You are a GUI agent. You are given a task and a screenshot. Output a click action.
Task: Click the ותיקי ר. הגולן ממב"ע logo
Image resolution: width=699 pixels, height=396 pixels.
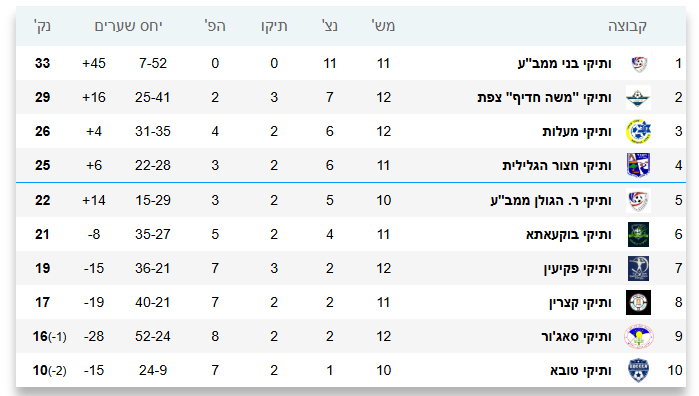638,201
